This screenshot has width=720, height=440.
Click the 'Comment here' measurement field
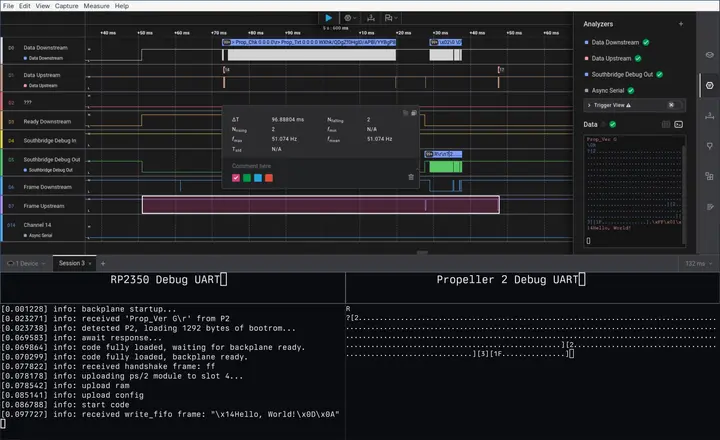(x=252, y=165)
